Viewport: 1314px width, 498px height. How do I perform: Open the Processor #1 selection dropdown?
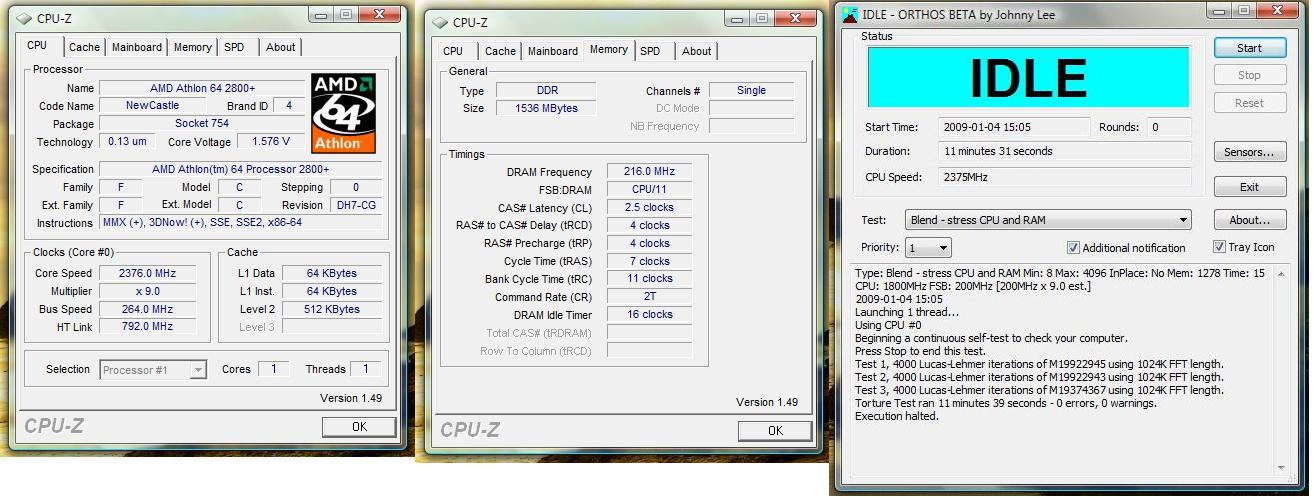point(153,370)
